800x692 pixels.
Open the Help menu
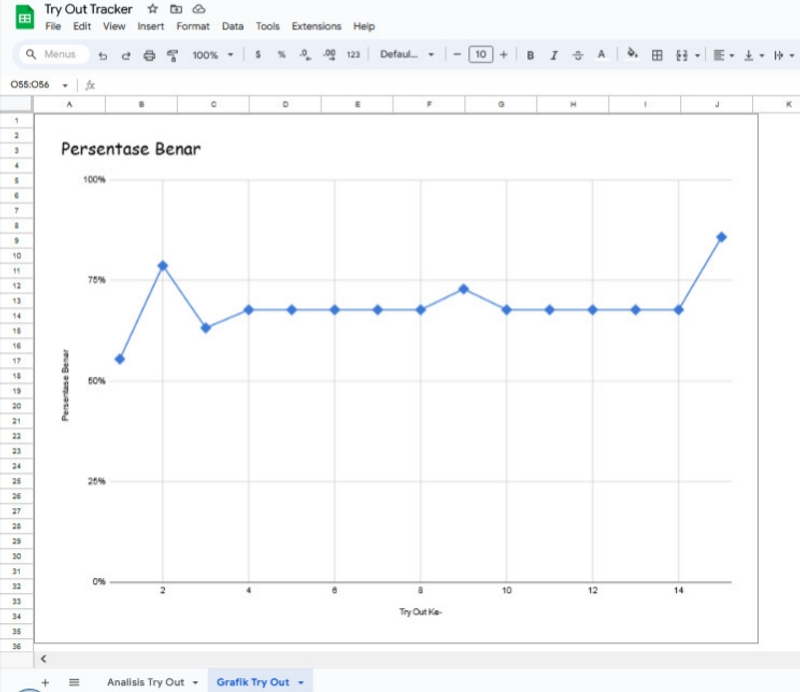tap(364, 26)
